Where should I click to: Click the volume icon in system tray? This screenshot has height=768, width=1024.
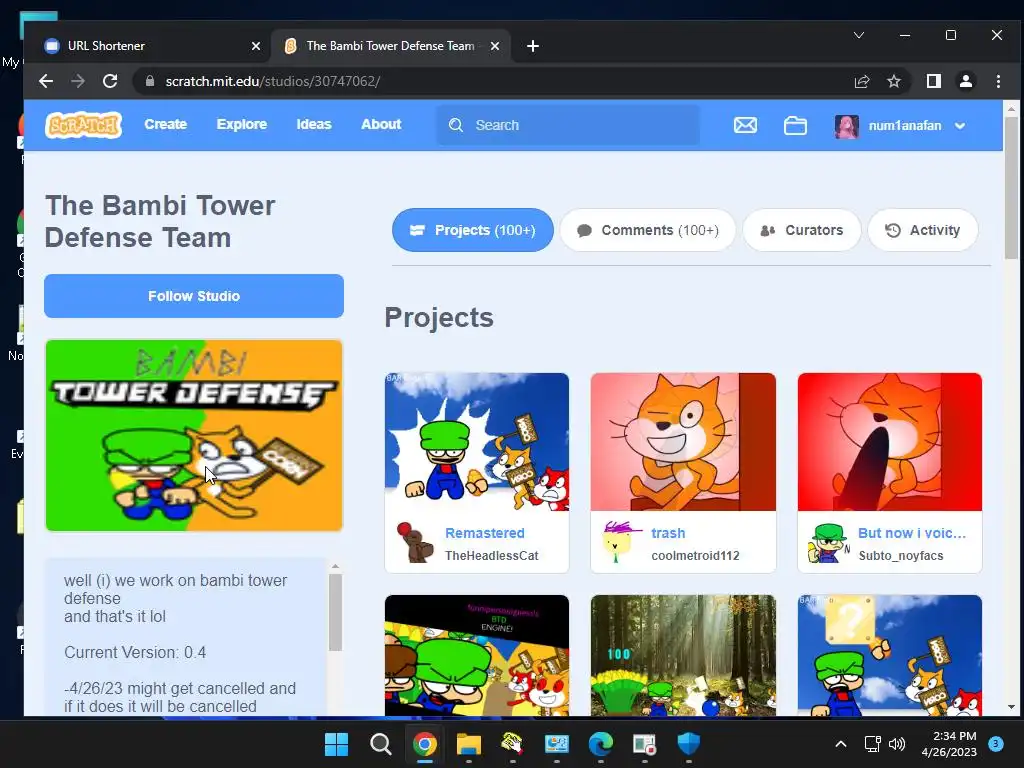[897, 744]
